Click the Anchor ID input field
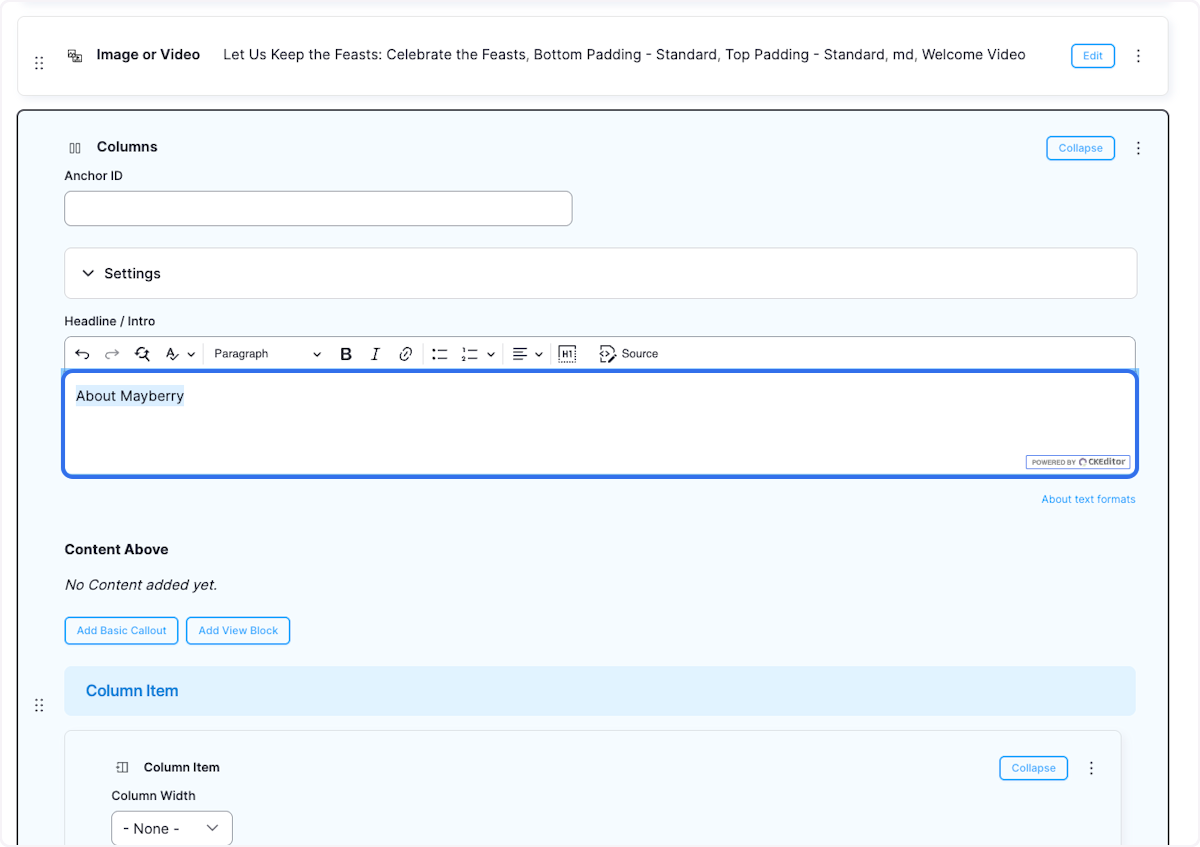The image size is (1200, 847). [x=318, y=208]
